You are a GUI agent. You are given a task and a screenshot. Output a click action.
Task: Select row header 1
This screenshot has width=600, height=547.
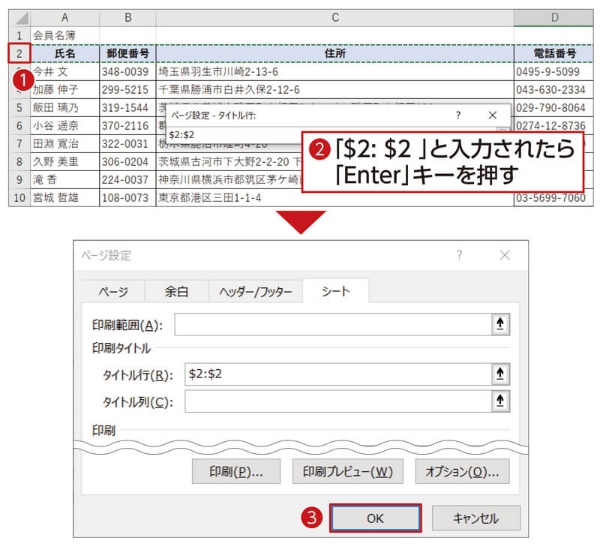pyautogui.click(x=19, y=36)
